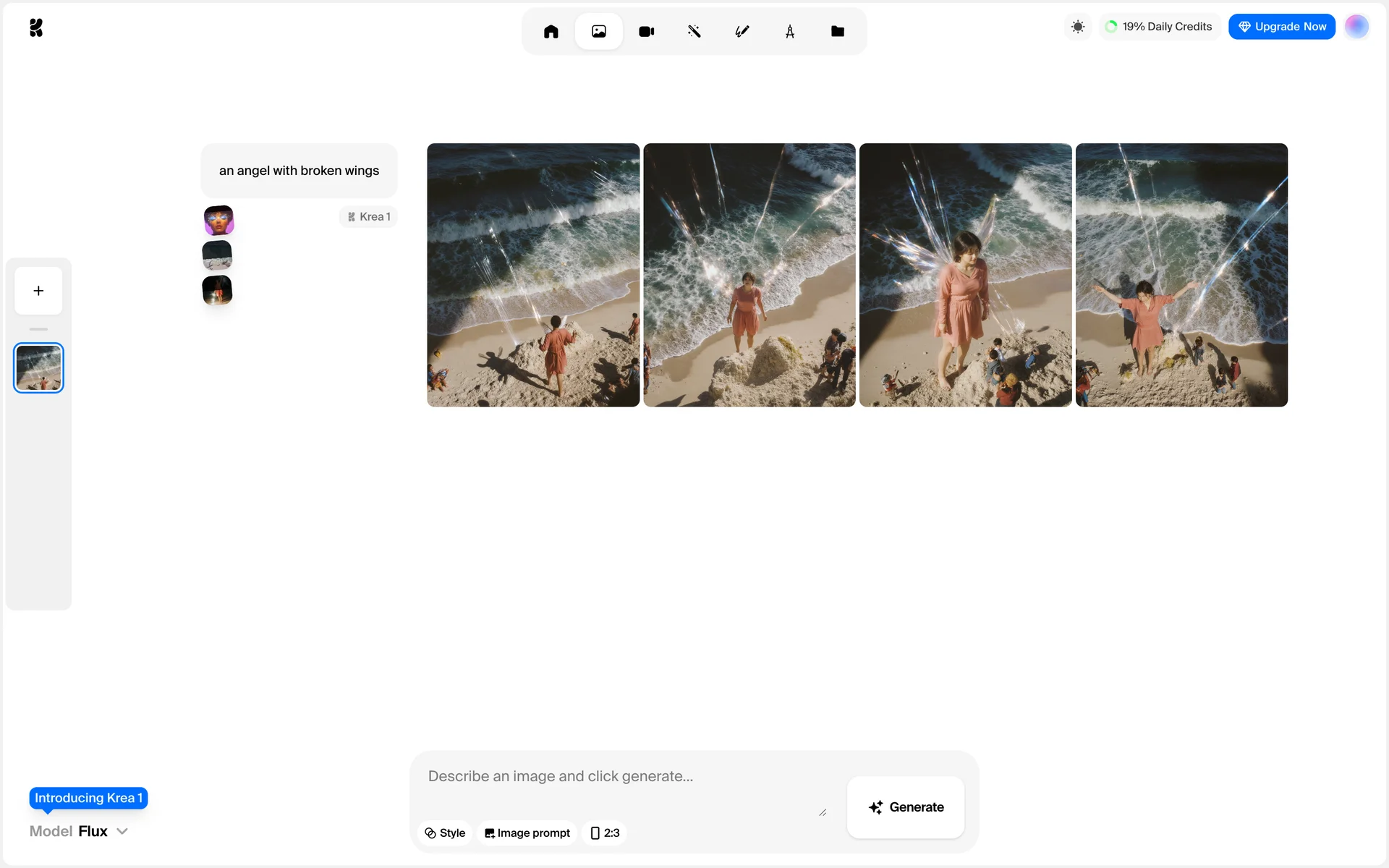Open the Style options button
The height and width of the screenshot is (868, 1389).
coord(445,833)
